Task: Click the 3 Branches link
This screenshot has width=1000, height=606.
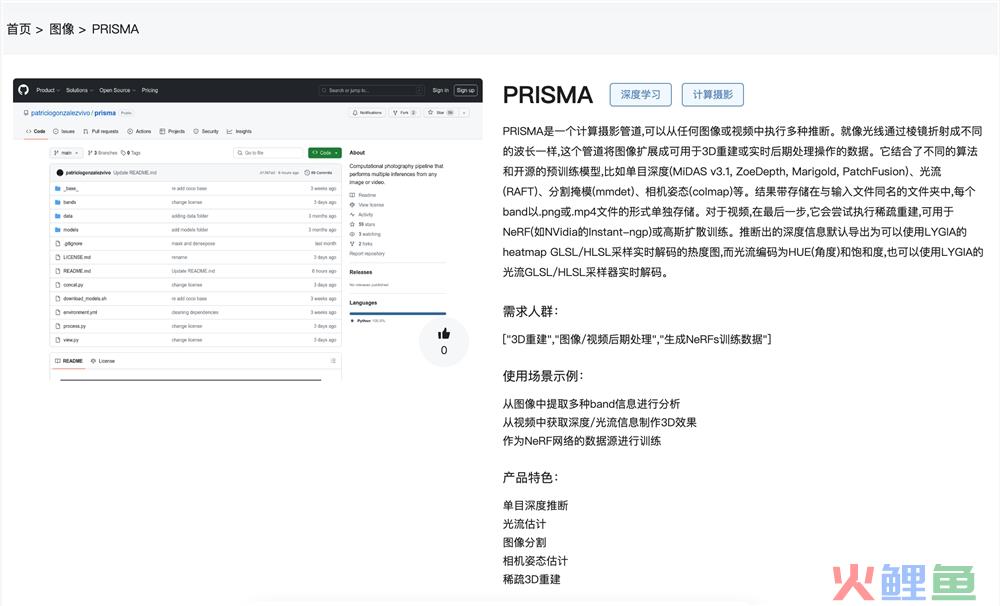Action: click(x=102, y=153)
